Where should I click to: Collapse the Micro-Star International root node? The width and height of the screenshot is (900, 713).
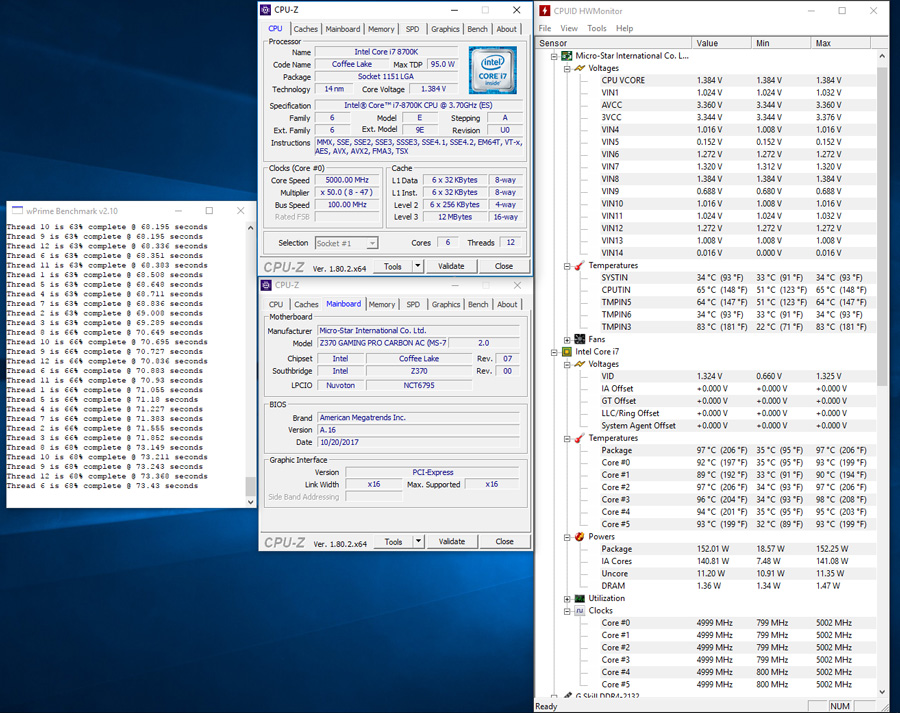(x=554, y=56)
